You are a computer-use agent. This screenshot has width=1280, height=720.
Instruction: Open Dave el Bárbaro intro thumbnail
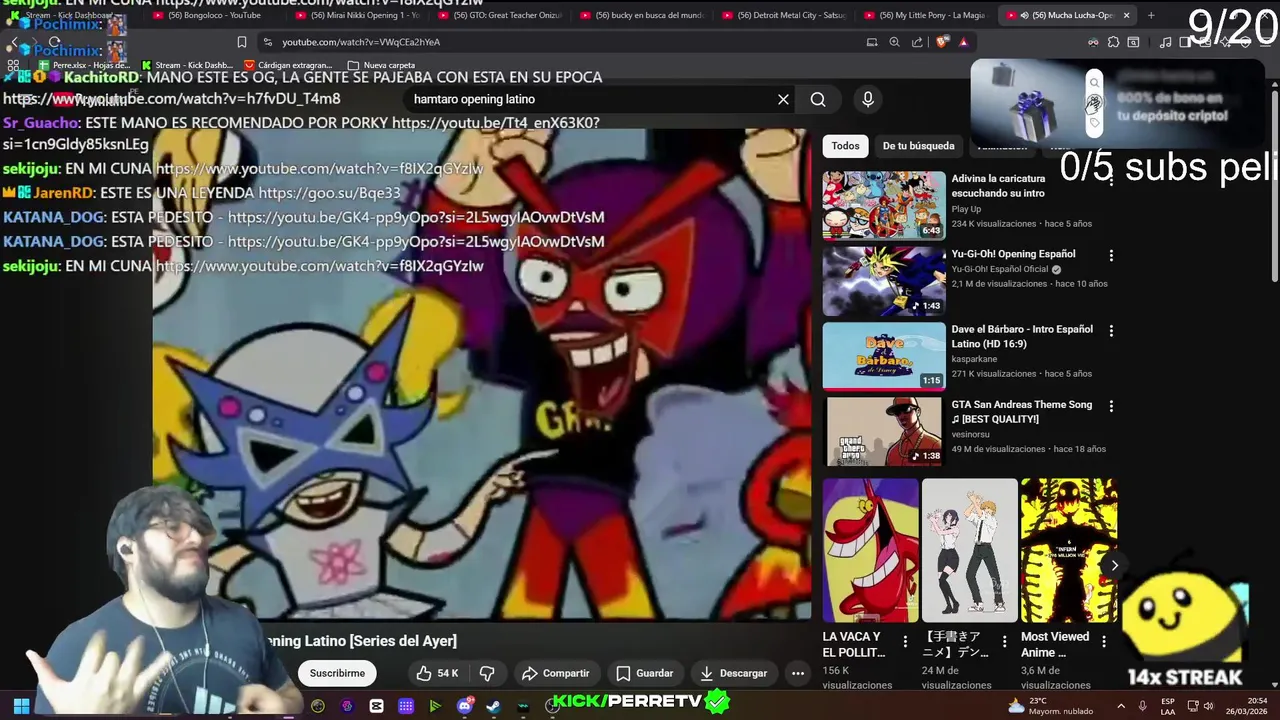click(x=884, y=356)
